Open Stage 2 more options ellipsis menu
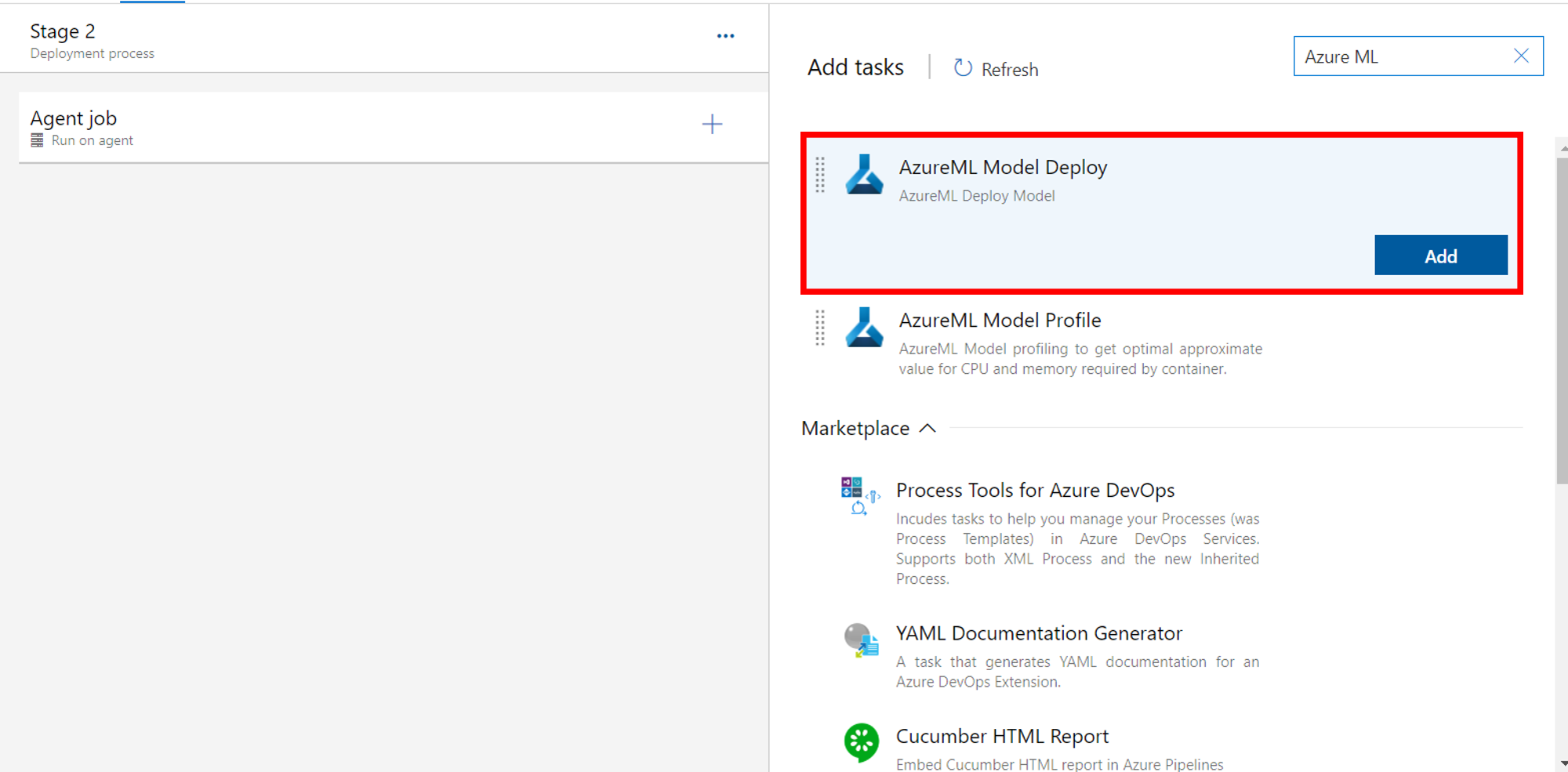 tap(725, 36)
